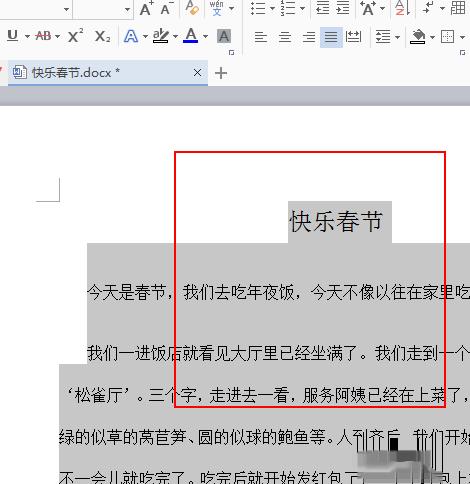This screenshot has width=470, height=484.
Task: Increase paragraph indent
Action: tap(343, 8)
